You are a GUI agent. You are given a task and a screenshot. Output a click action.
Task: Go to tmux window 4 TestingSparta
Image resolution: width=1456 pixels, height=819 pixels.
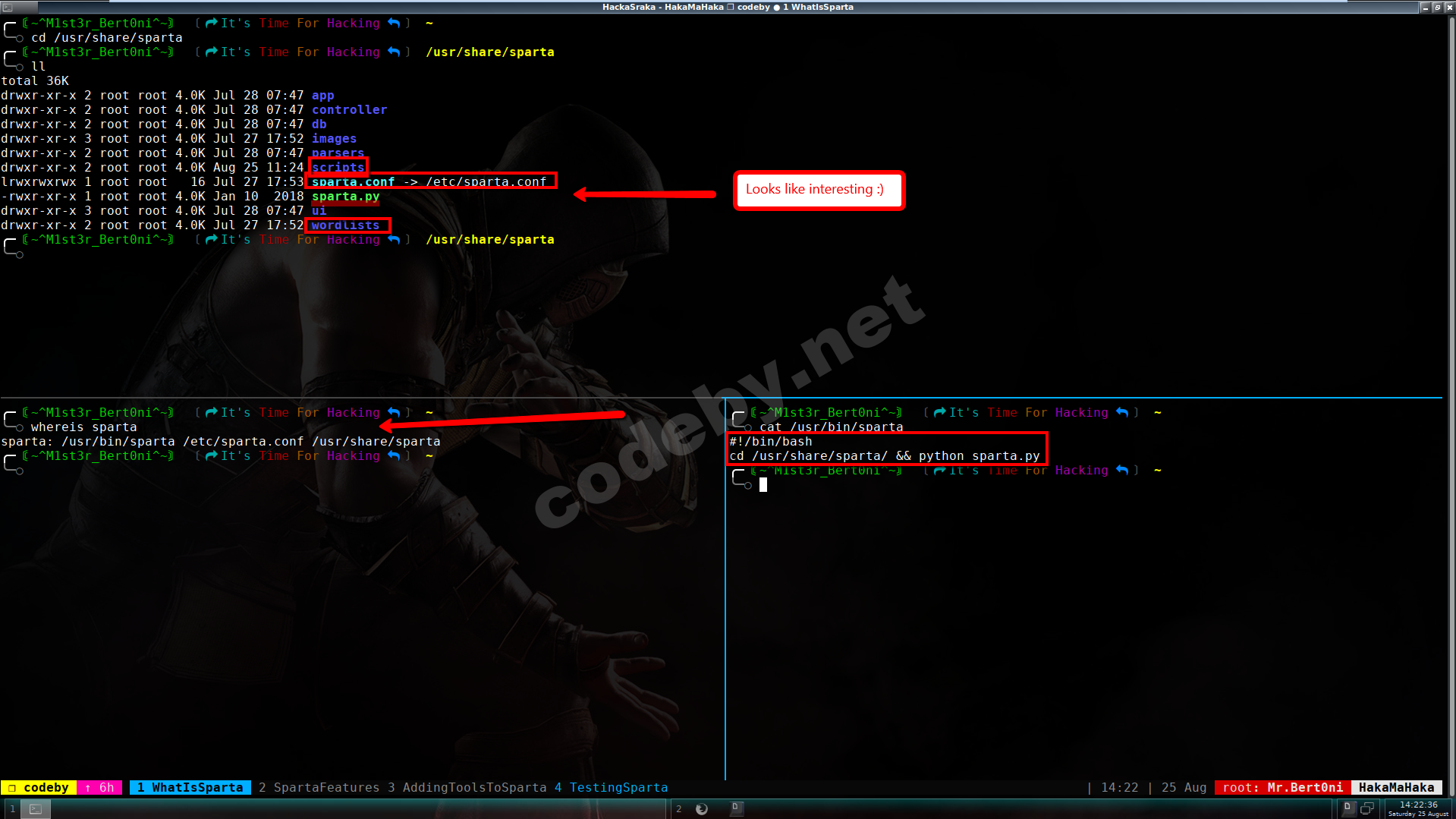point(611,787)
